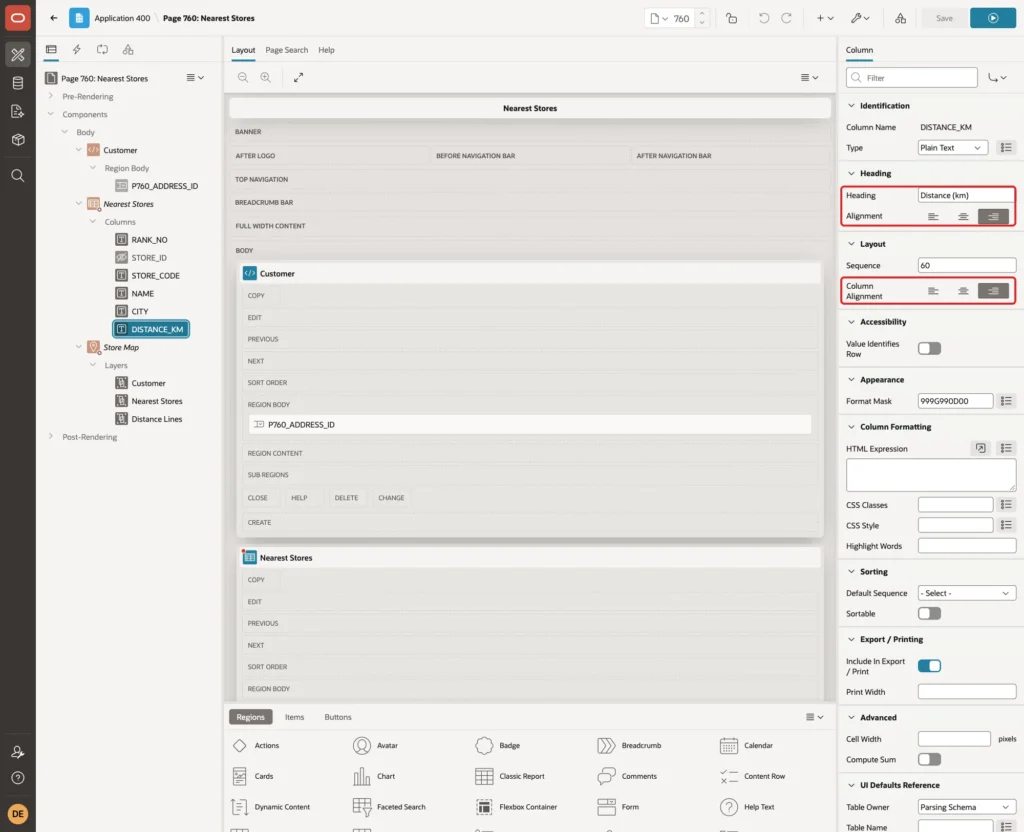
Task: Open the lock page icon
Action: [731, 18]
